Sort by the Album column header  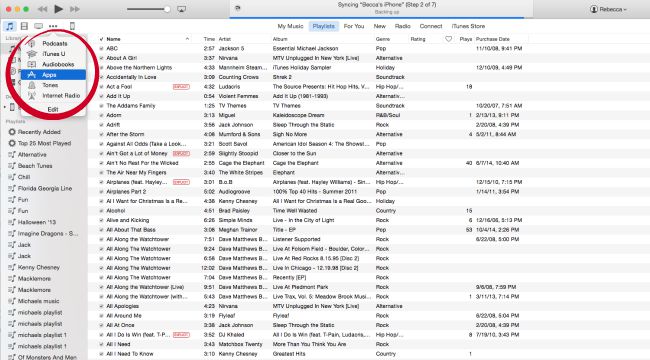coord(280,39)
